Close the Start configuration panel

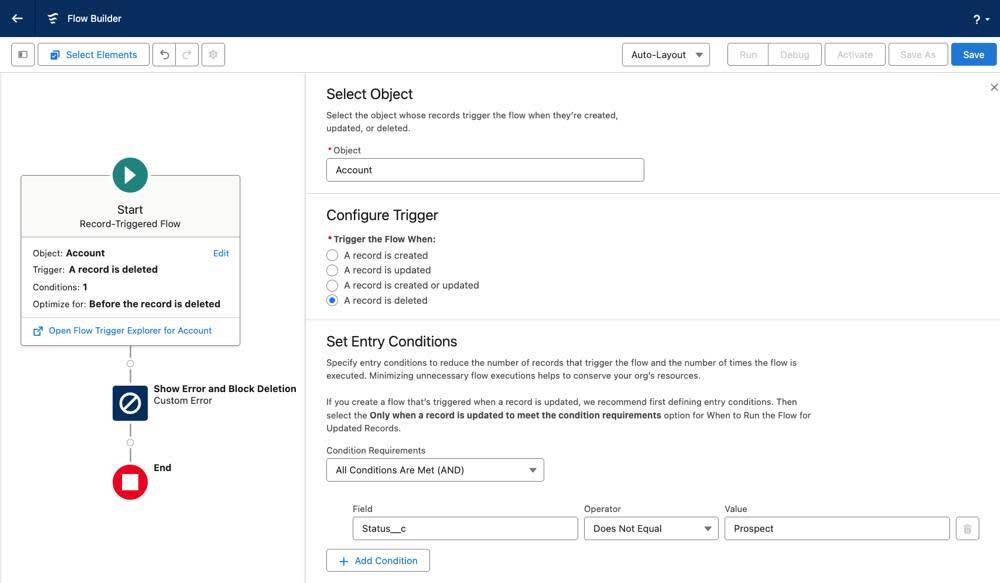click(994, 87)
